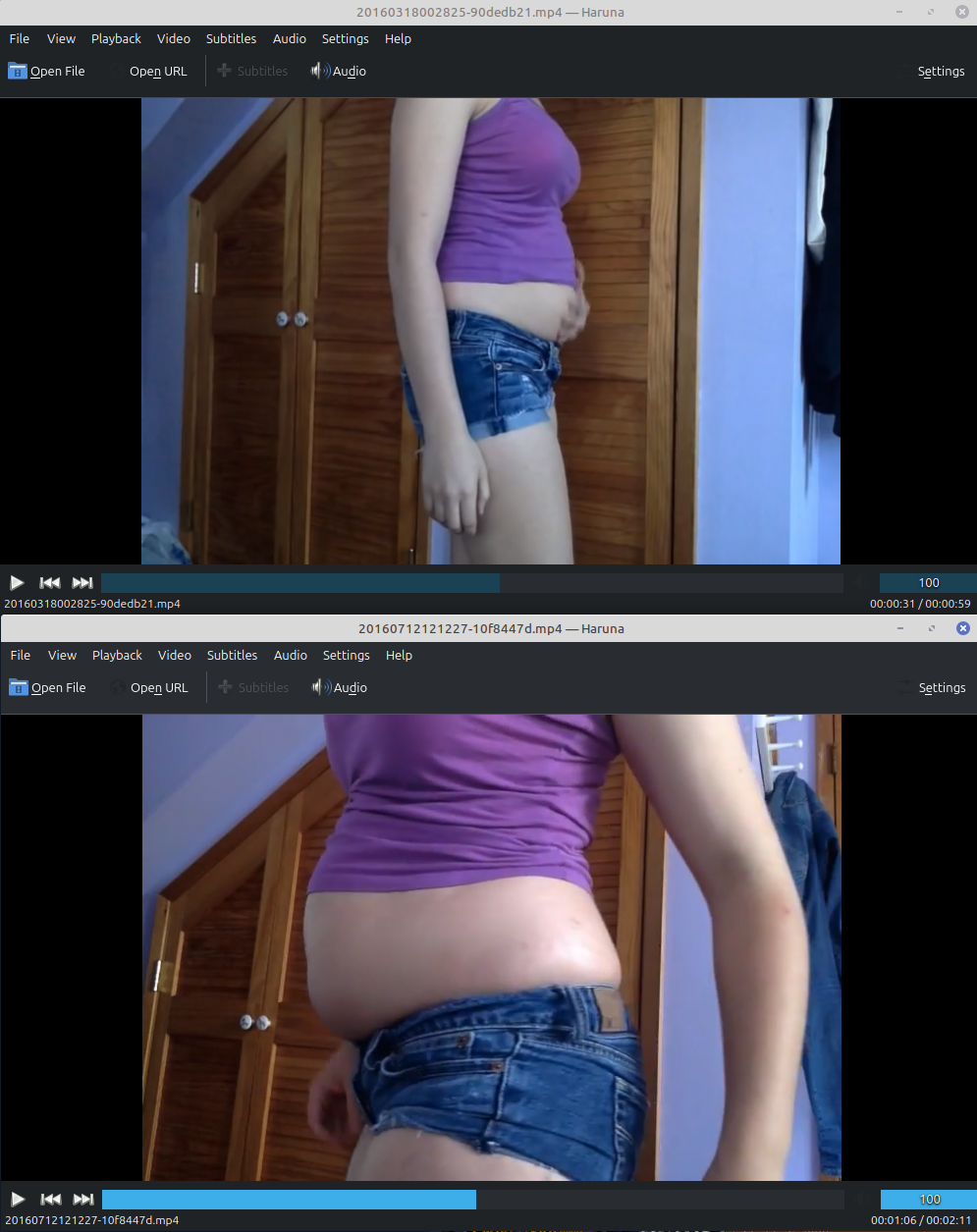Expand the View menu in bottom window
The height and width of the screenshot is (1232, 977).
(62, 655)
